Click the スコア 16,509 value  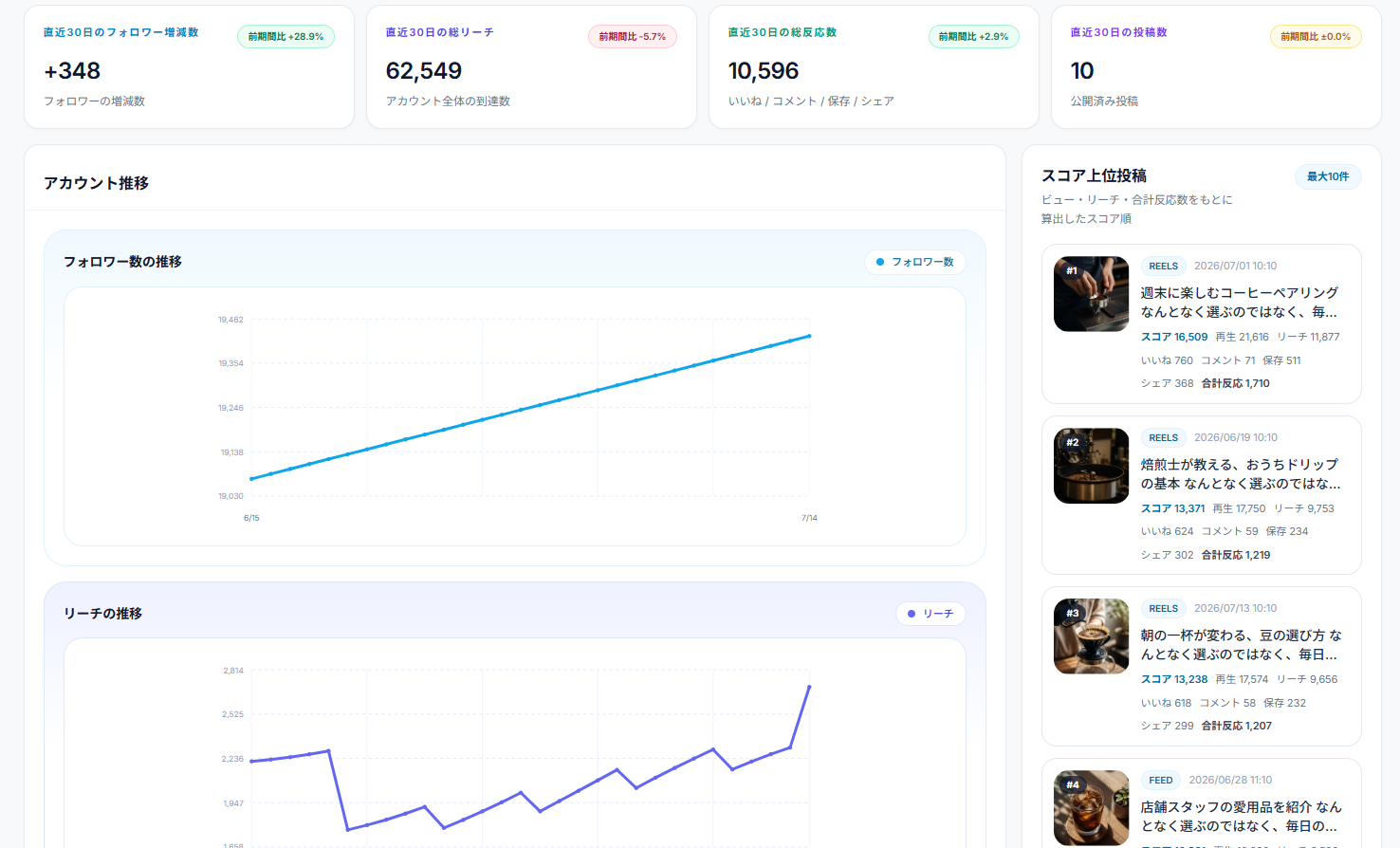point(1174,337)
